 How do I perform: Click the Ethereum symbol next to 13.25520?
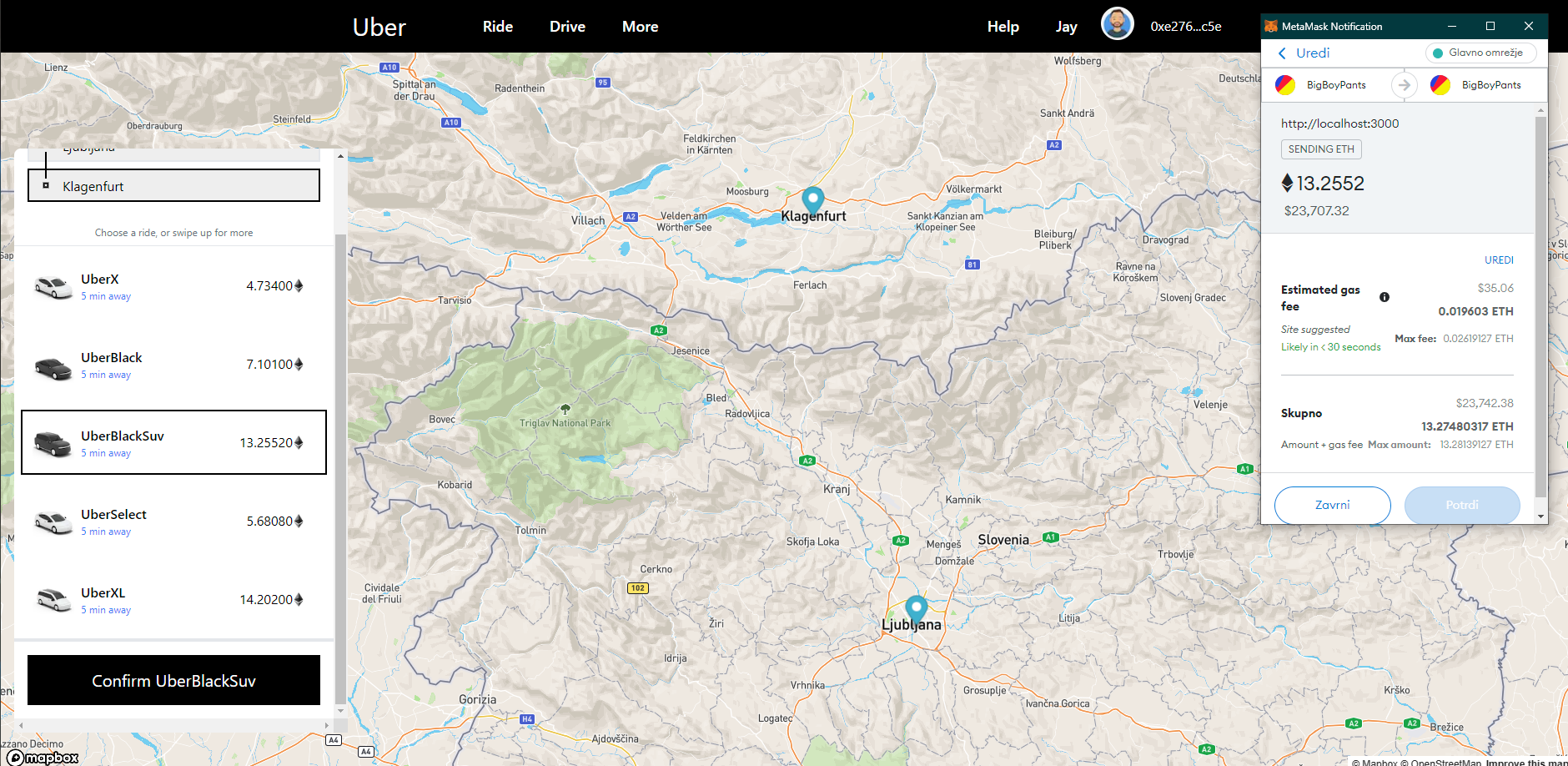coord(299,442)
